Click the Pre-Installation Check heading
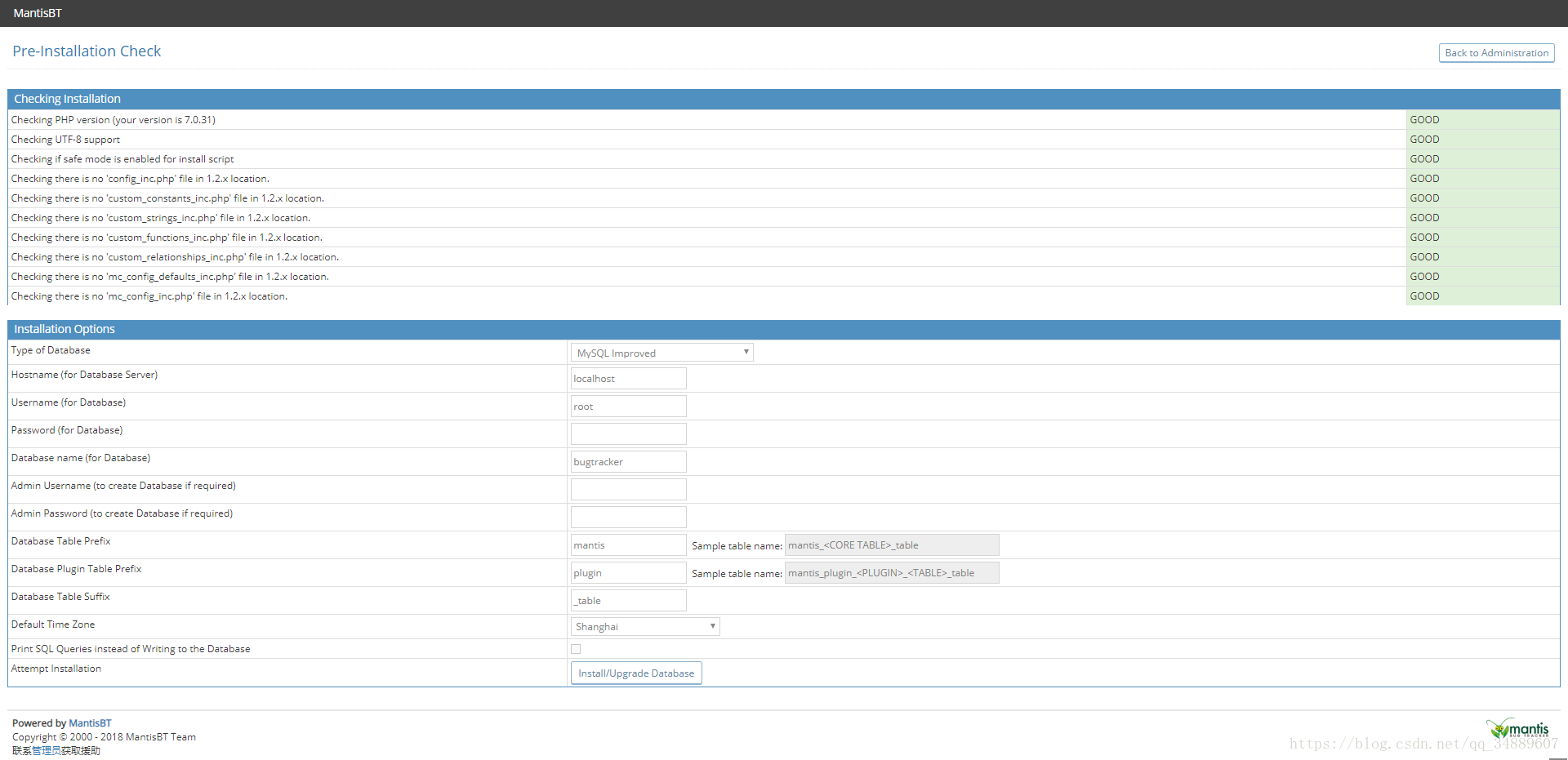This screenshot has height=760, width=1568. (87, 51)
